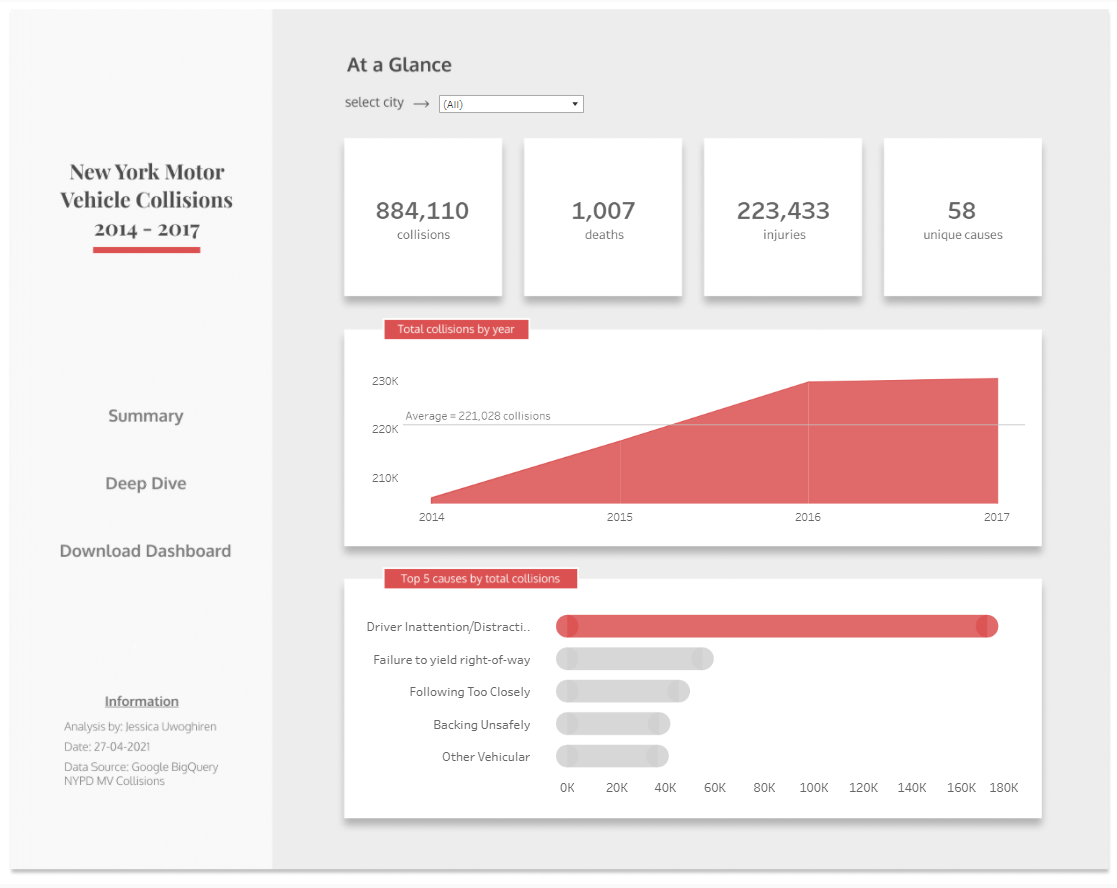Click the Average 221,028 collisions reference line
Viewport: 1117px width, 888px height.
click(x=714, y=424)
